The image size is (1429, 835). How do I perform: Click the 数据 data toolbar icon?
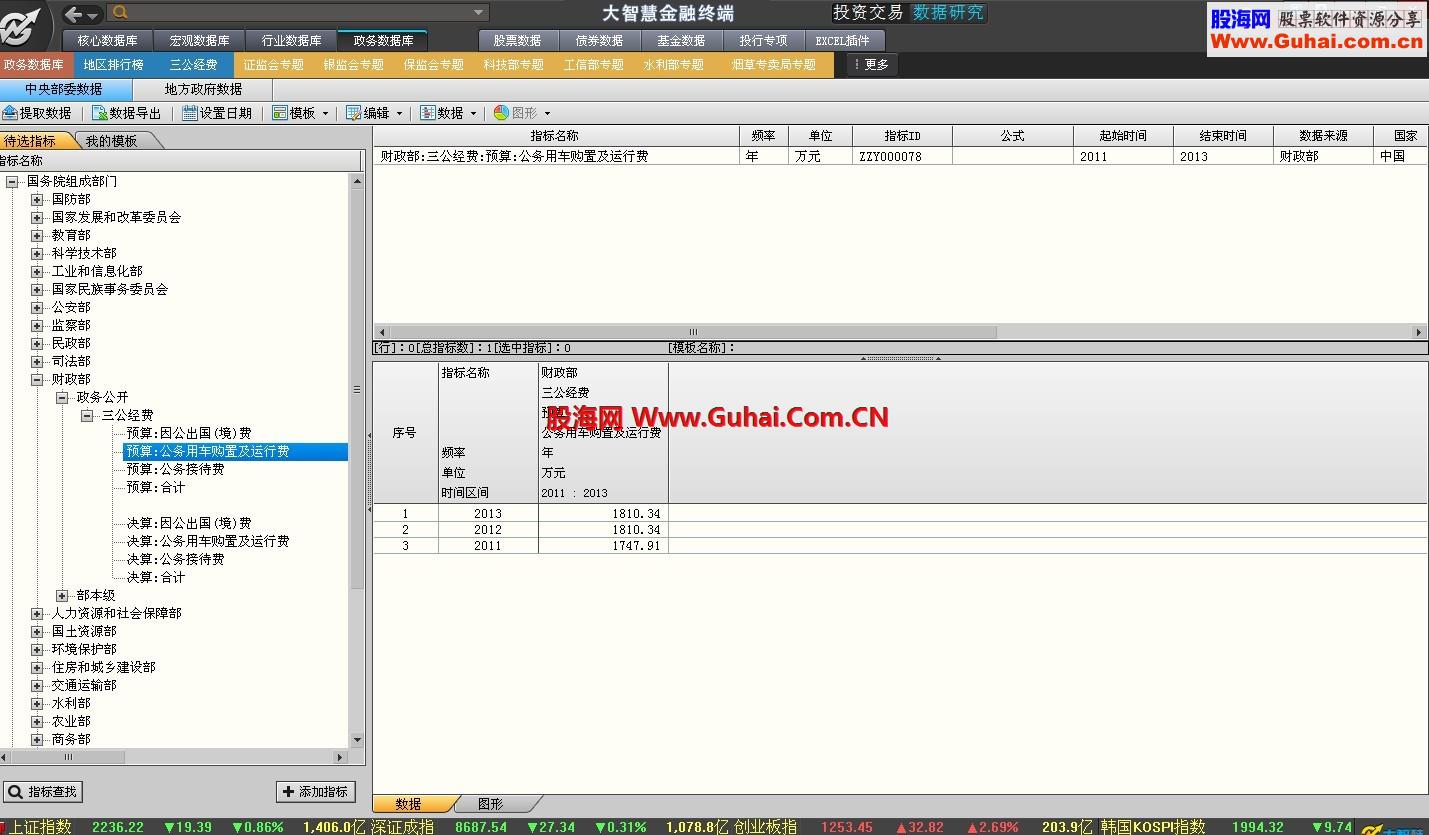428,113
